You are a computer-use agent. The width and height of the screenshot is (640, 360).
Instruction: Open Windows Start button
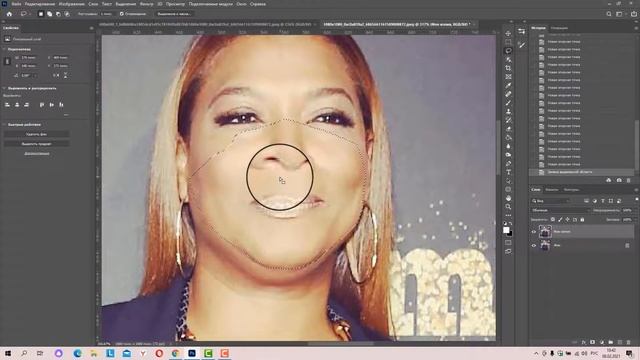coord(7,353)
